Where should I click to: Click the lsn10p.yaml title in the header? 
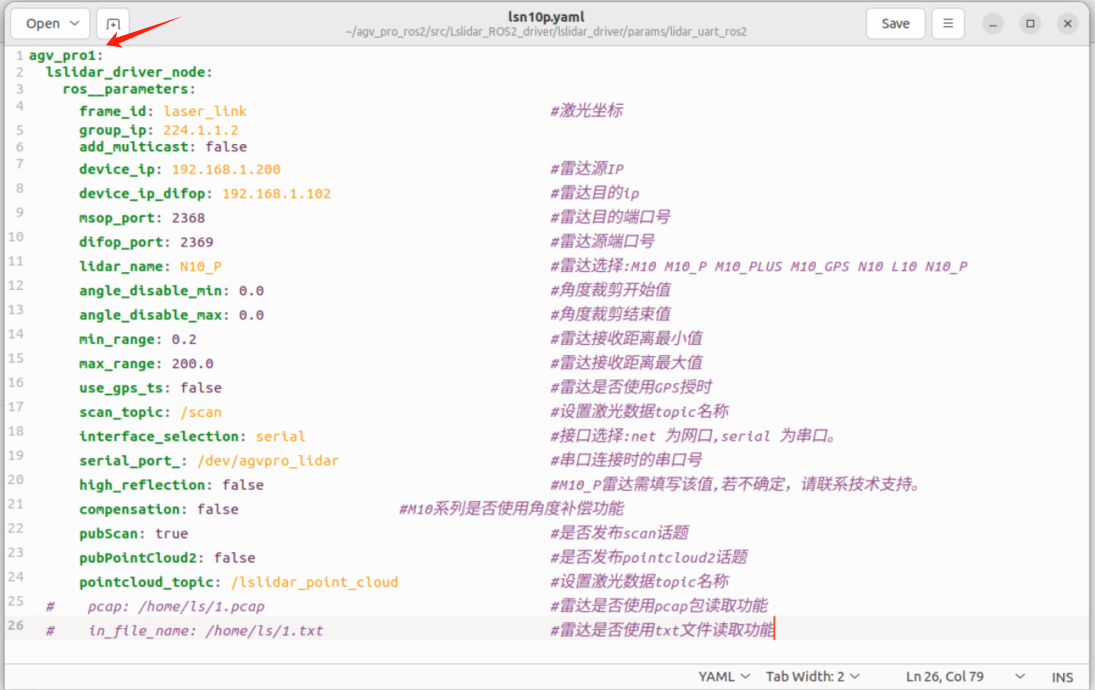546,17
